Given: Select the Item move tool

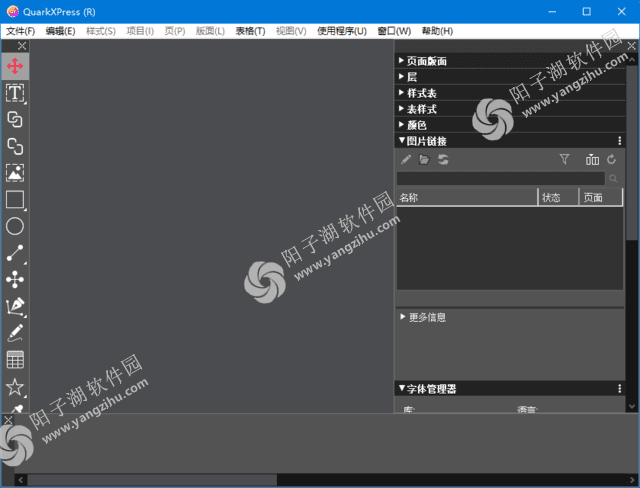Looking at the screenshot, I should tap(15, 66).
